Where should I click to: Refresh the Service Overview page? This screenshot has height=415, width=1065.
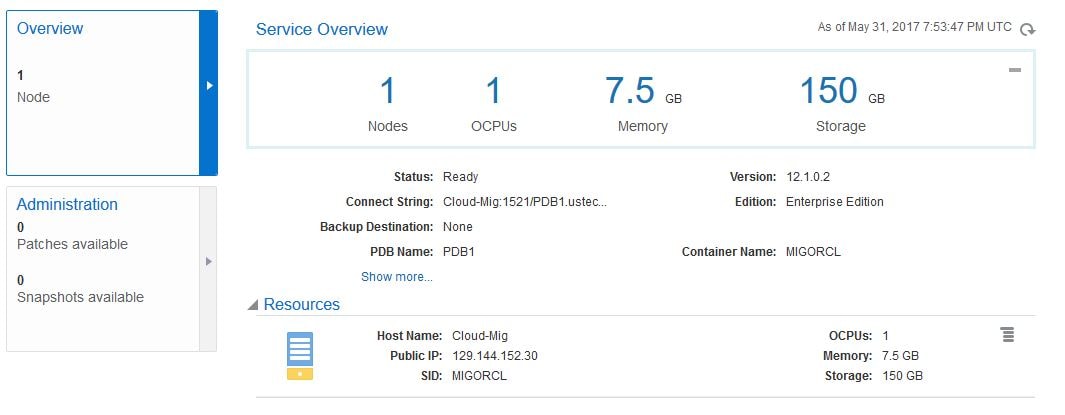[x=1027, y=30]
